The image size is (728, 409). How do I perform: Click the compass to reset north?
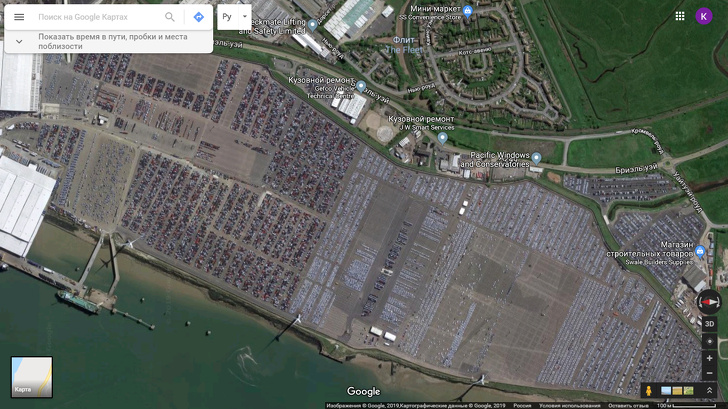click(x=709, y=302)
